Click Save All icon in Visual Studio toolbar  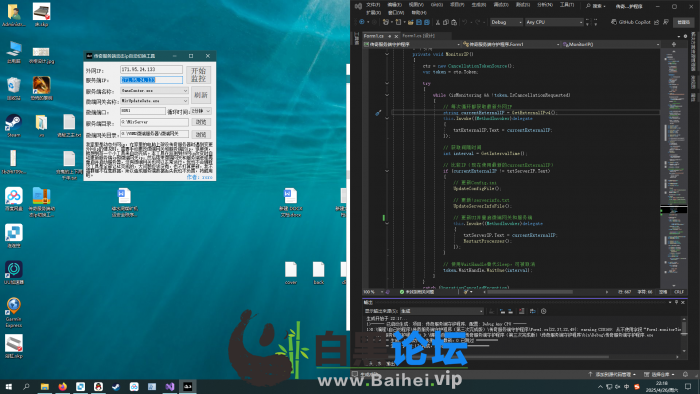tap(427, 22)
